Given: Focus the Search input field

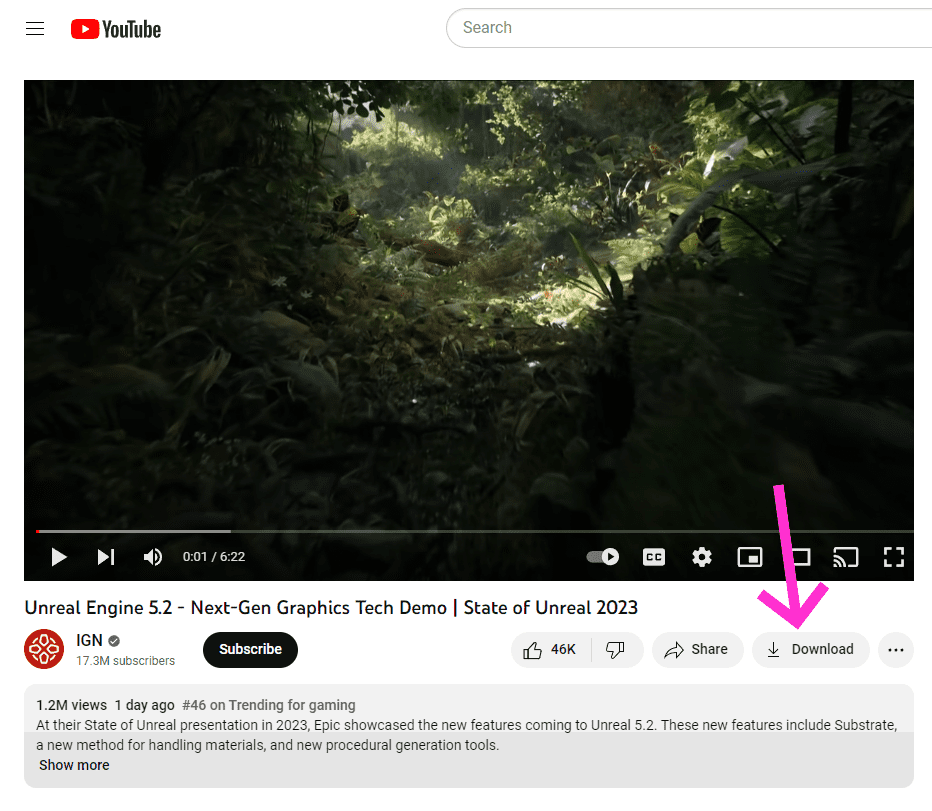Looking at the screenshot, I should pos(689,28).
